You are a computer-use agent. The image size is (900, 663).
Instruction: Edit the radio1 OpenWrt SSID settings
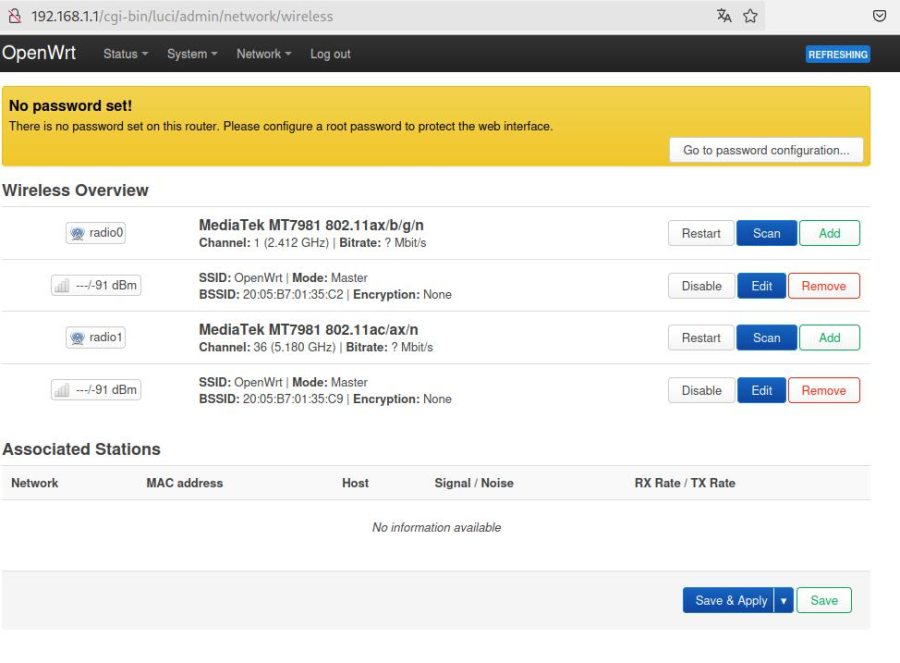click(761, 390)
